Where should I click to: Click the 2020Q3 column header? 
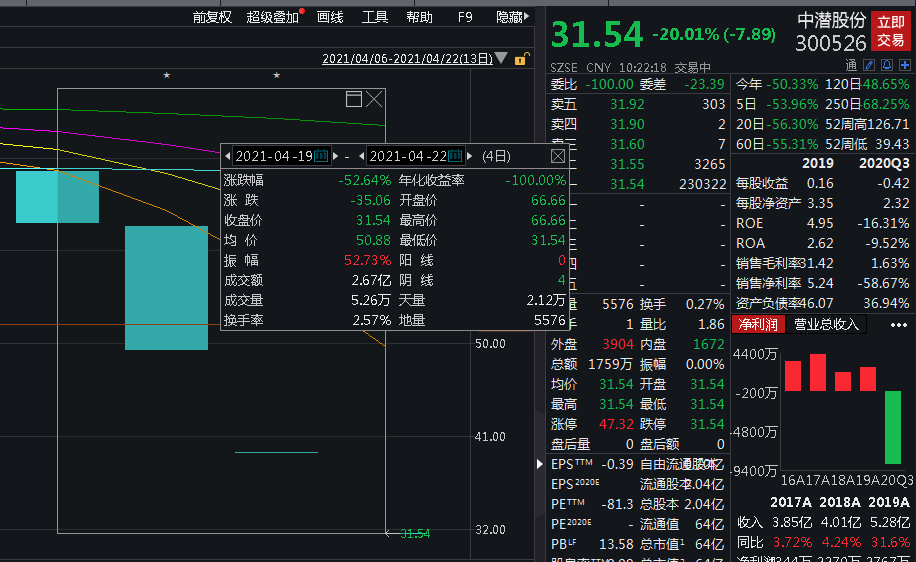pos(884,164)
